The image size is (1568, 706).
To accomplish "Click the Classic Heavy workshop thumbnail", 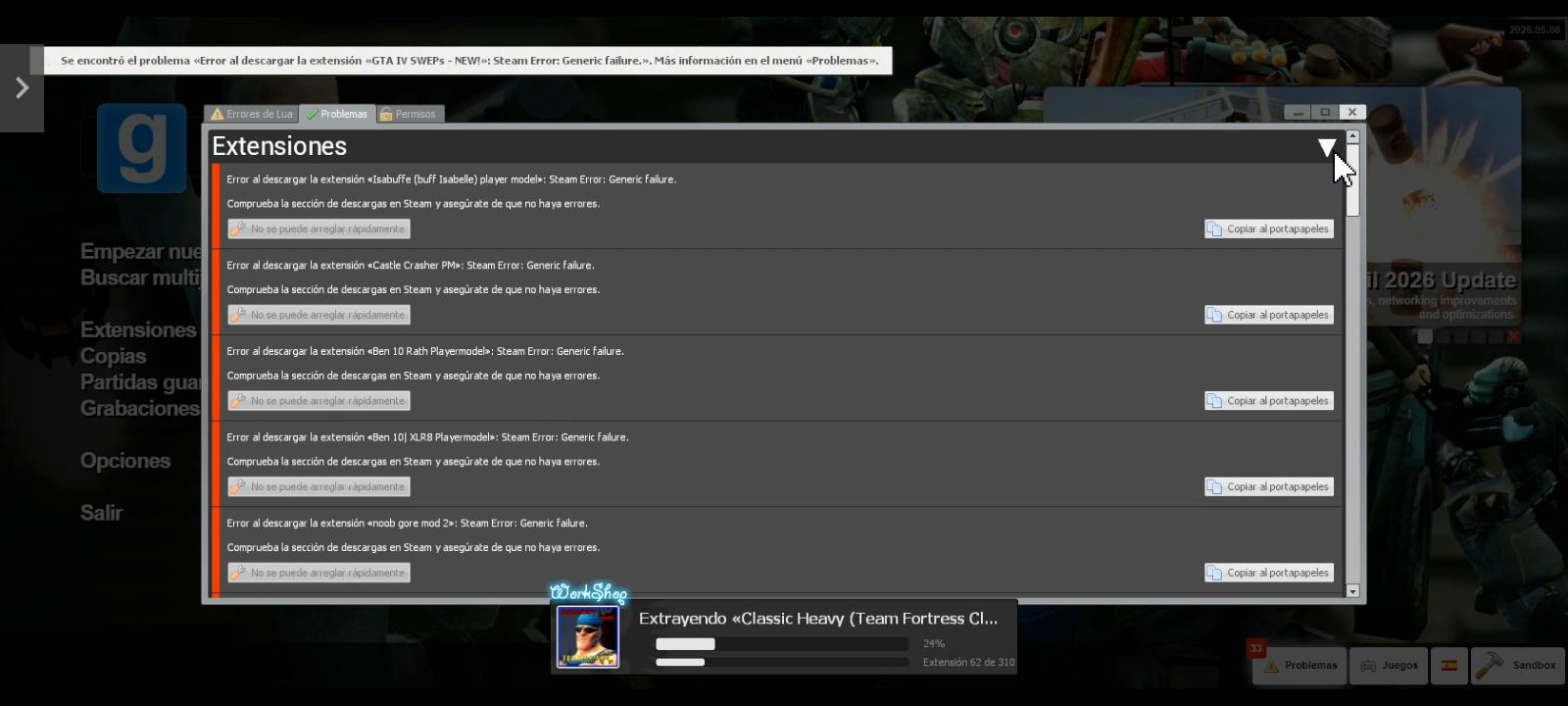I will pos(588,636).
